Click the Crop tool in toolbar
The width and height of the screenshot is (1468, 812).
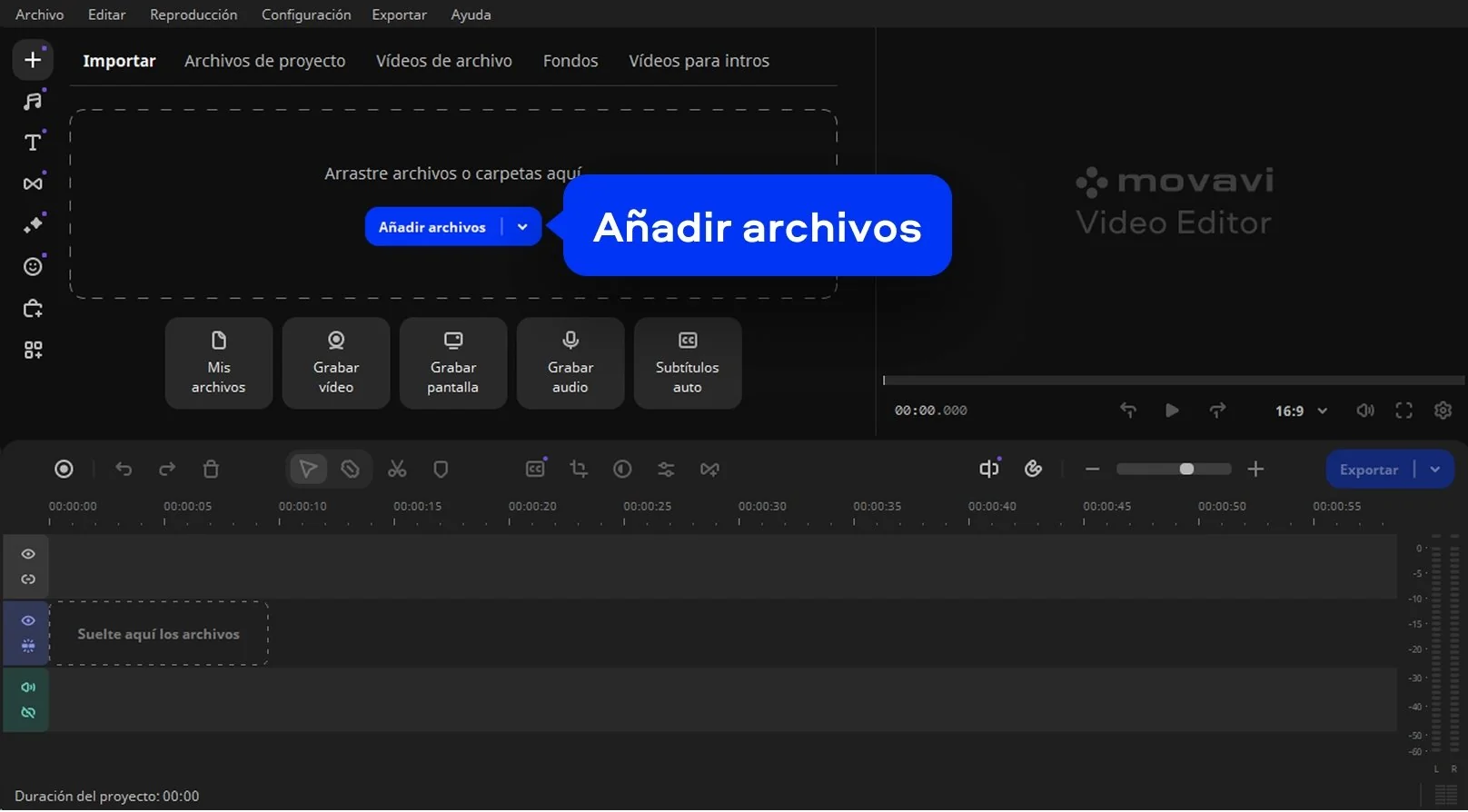tap(579, 470)
